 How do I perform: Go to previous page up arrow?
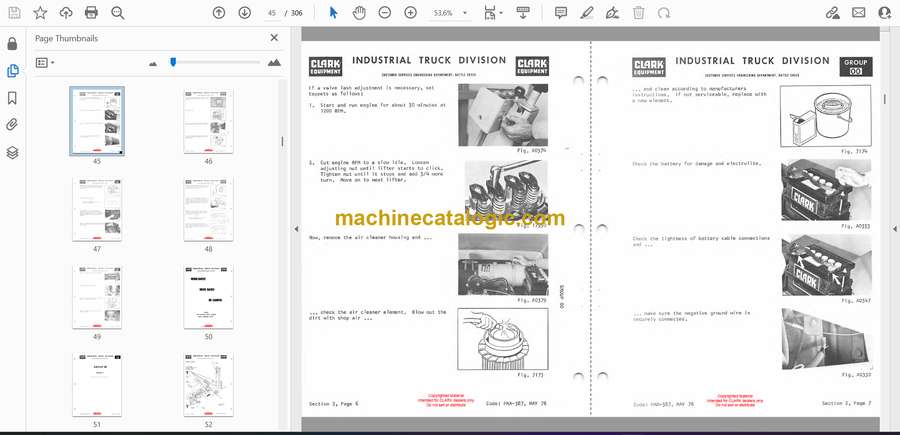coord(219,13)
